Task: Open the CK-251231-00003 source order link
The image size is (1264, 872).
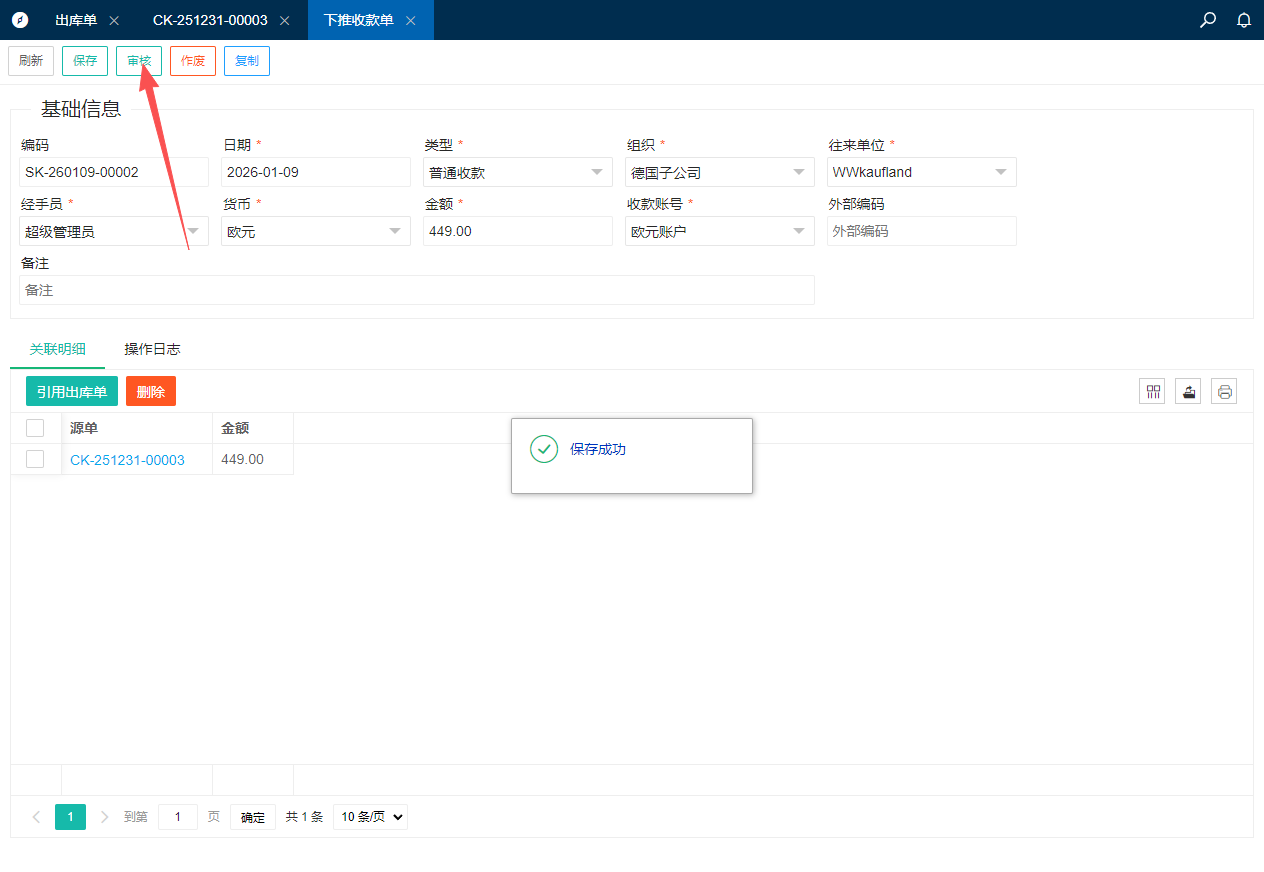Action: click(x=127, y=460)
